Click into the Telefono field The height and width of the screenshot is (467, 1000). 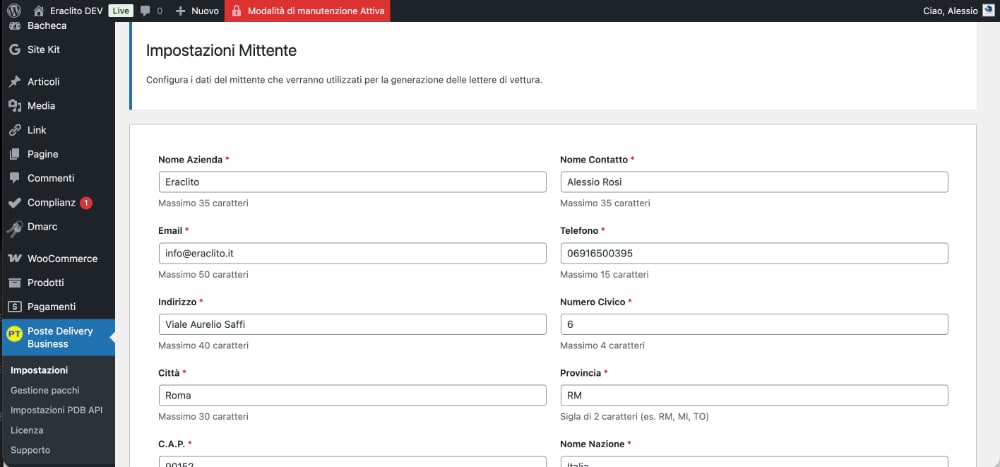tap(753, 253)
